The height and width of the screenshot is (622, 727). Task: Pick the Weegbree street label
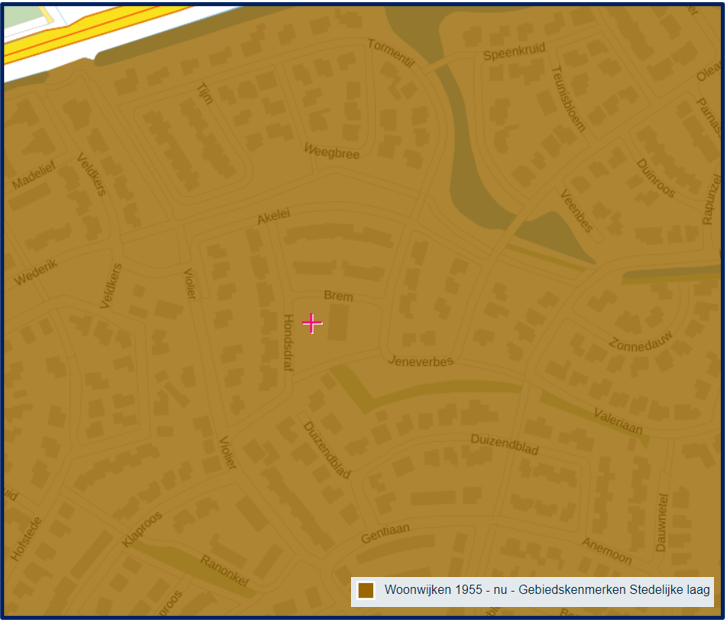(331, 151)
